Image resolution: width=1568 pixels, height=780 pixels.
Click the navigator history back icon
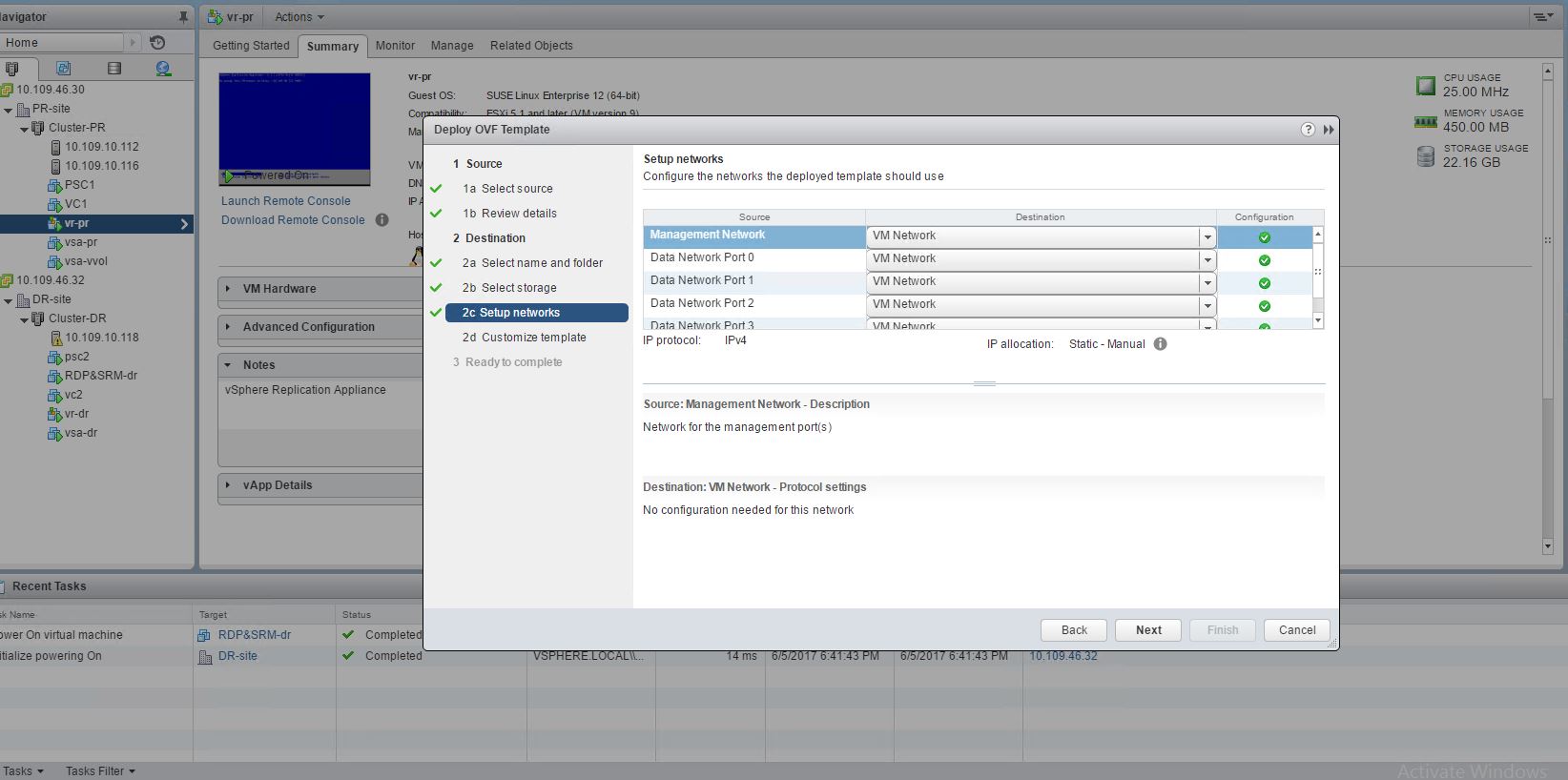tap(158, 43)
